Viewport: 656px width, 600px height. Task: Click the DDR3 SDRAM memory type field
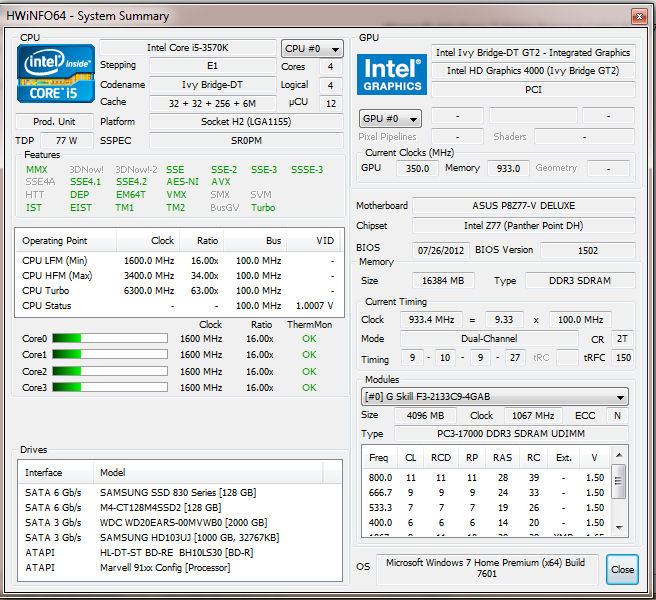(x=580, y=280)
